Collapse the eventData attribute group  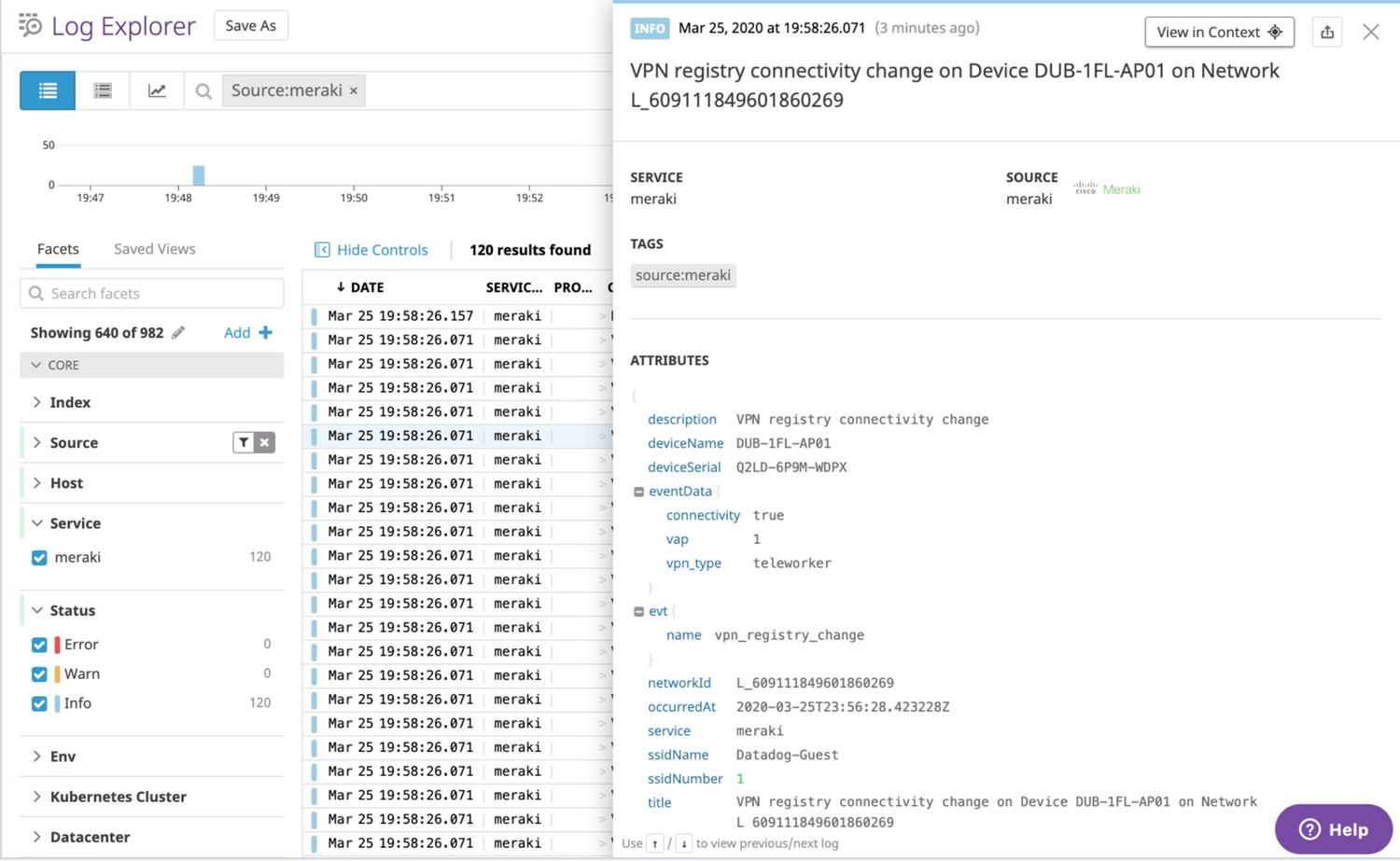coord(638,492)
